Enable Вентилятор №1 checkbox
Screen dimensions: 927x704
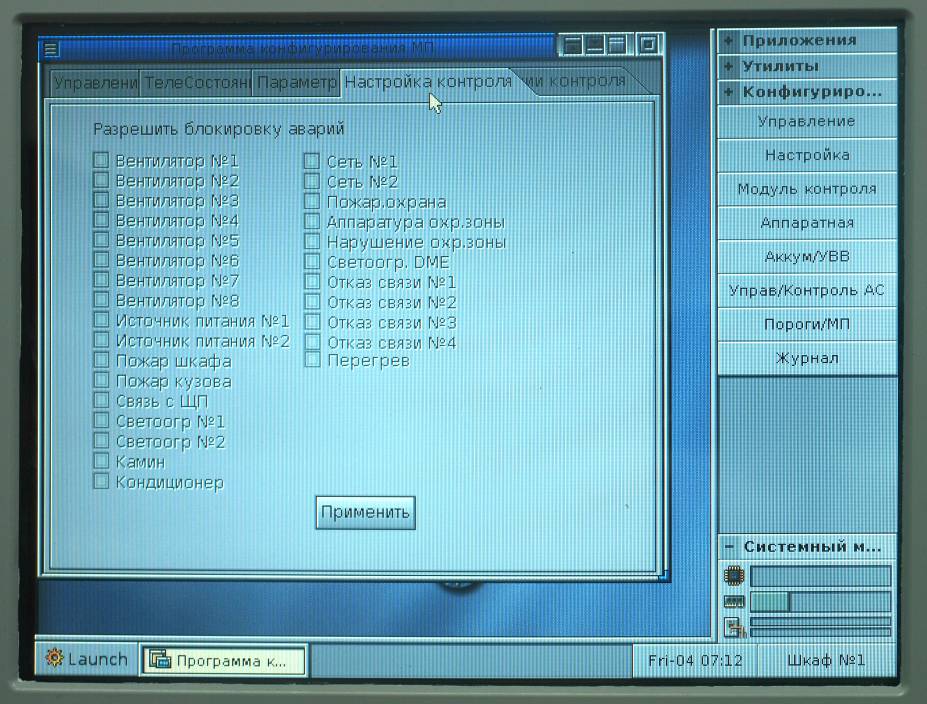point(101,160)
